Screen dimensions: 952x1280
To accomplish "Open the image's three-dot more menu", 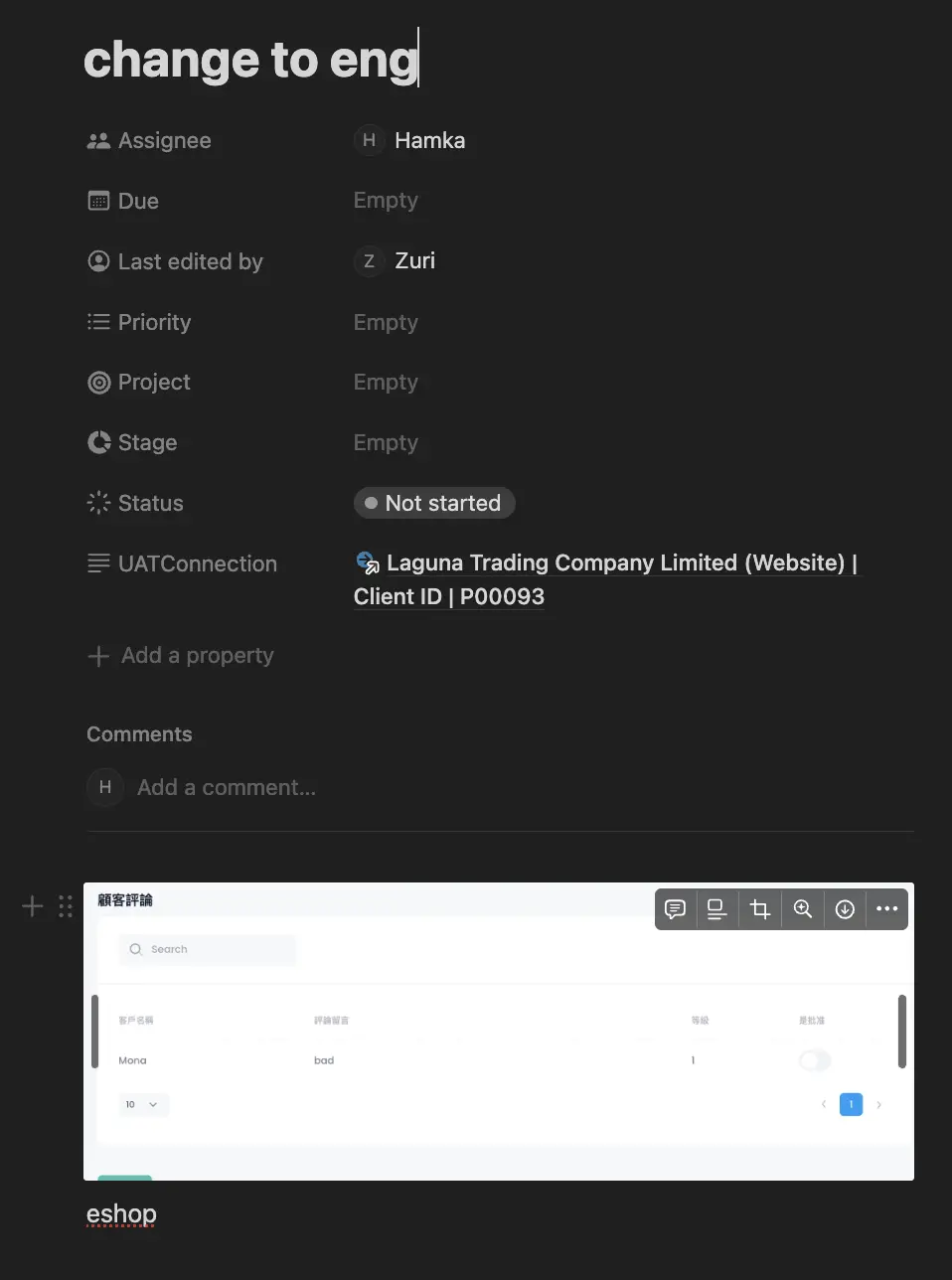I will tap(886, 909).
